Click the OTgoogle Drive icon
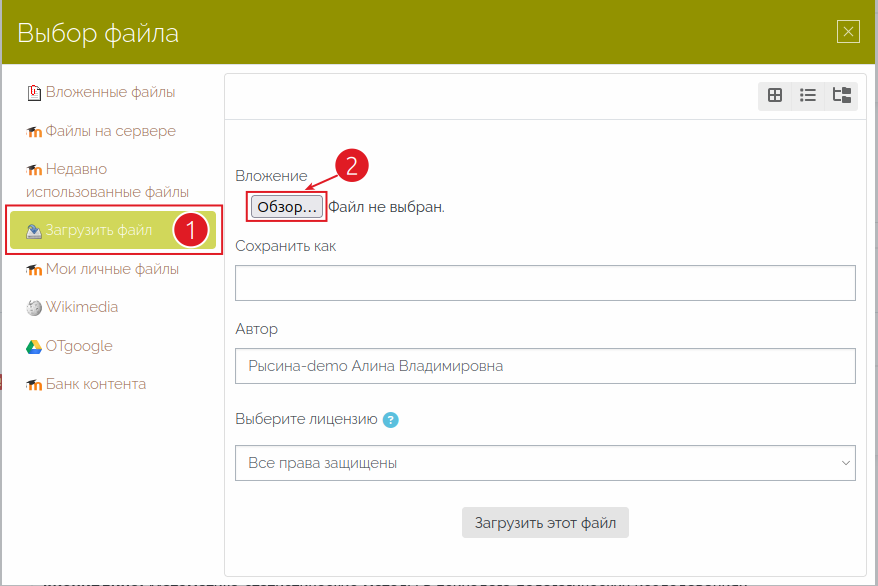 (34, 346)
